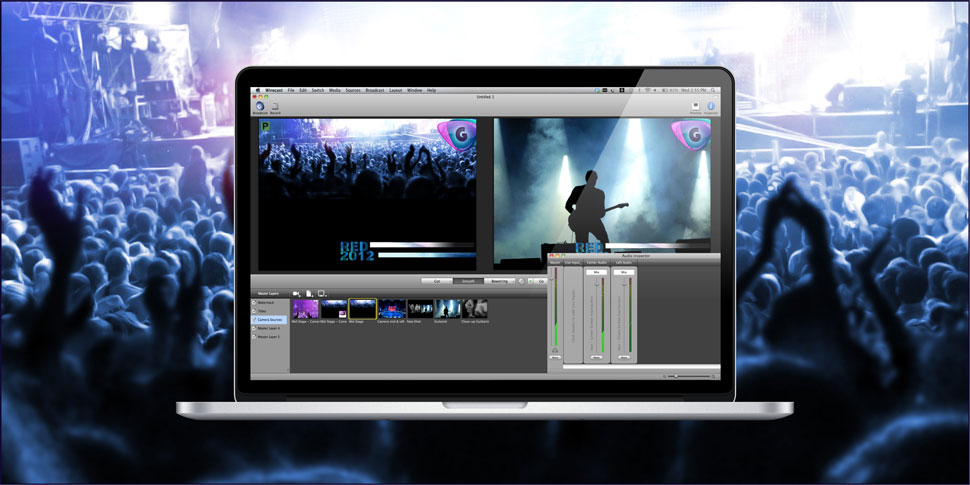Select the Guitarist shot thumbnail
Viewport: 970px width, 485px height.
tap(448, 309)
